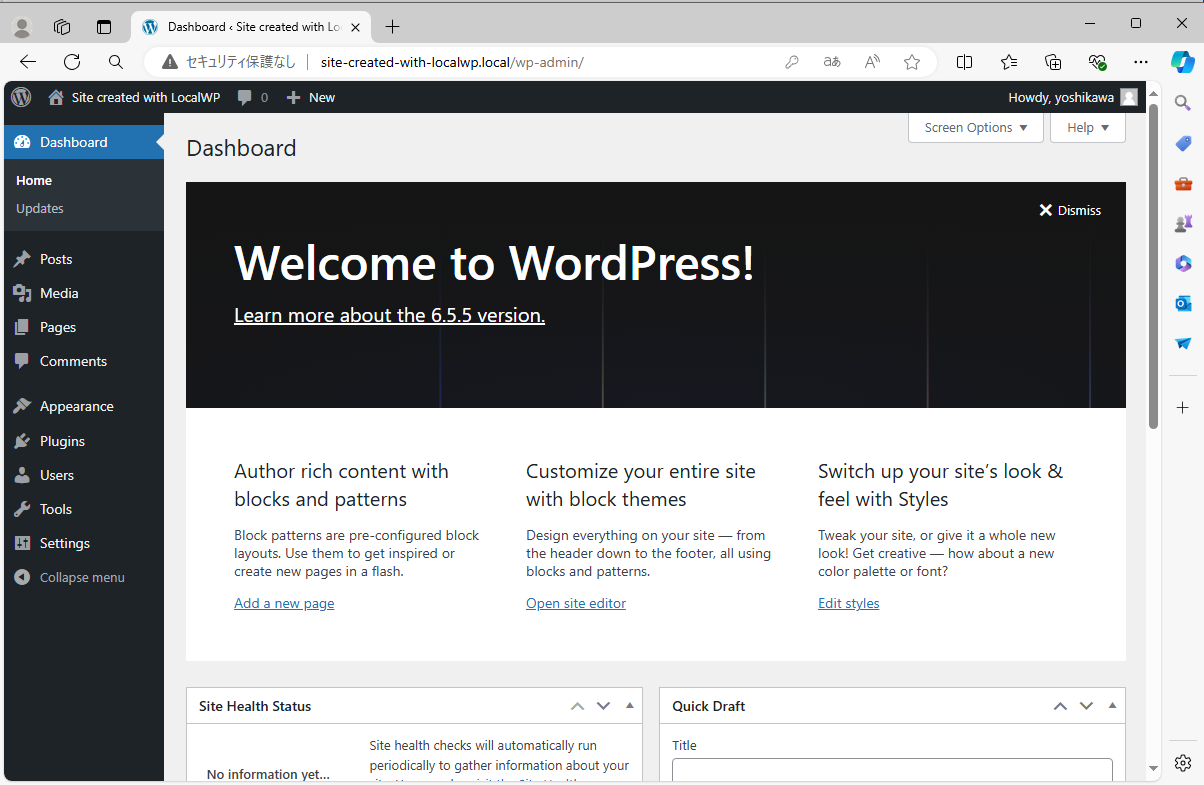Click the WordPress logo in admin bar
Screen dimensions: 1204x785
coord(21,97)
